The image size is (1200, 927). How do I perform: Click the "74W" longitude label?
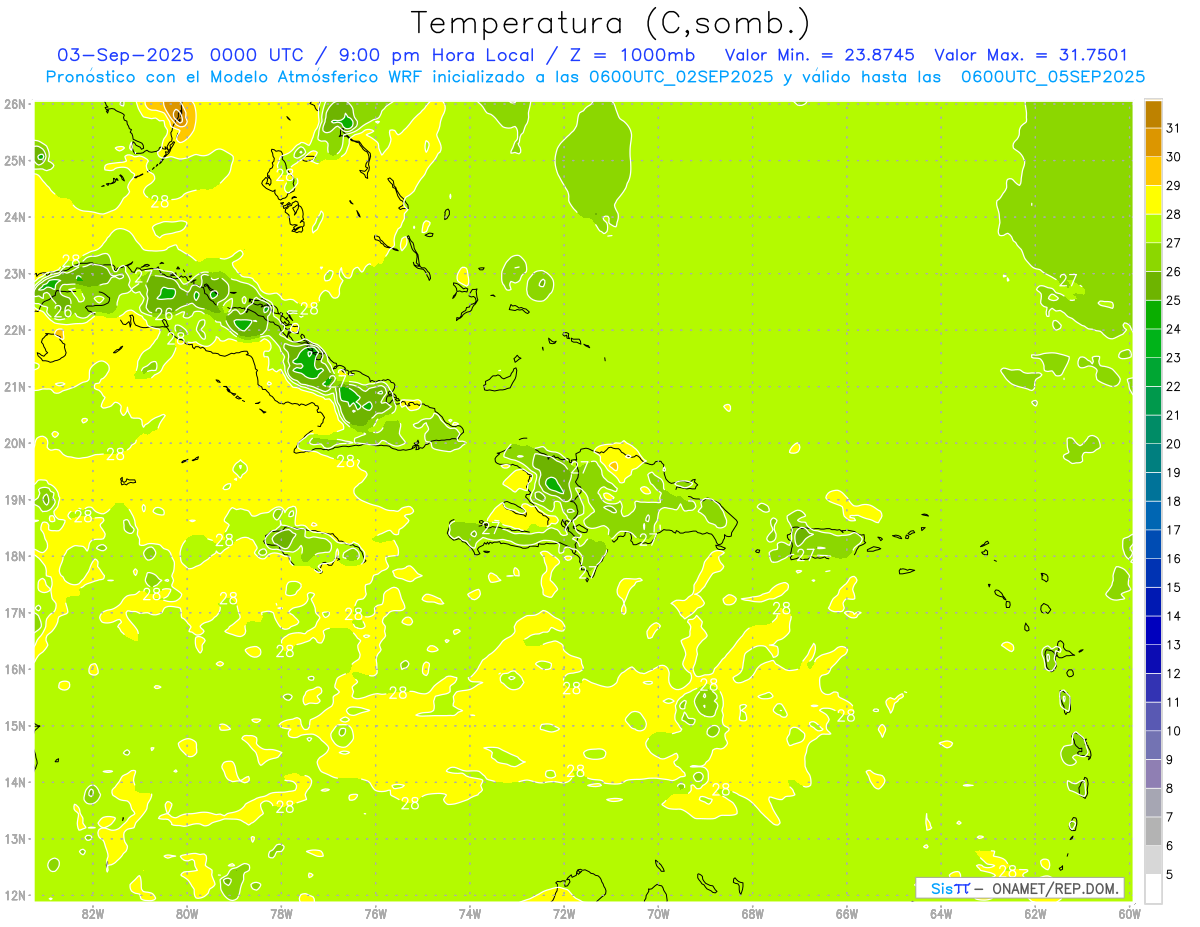(470, 913)
